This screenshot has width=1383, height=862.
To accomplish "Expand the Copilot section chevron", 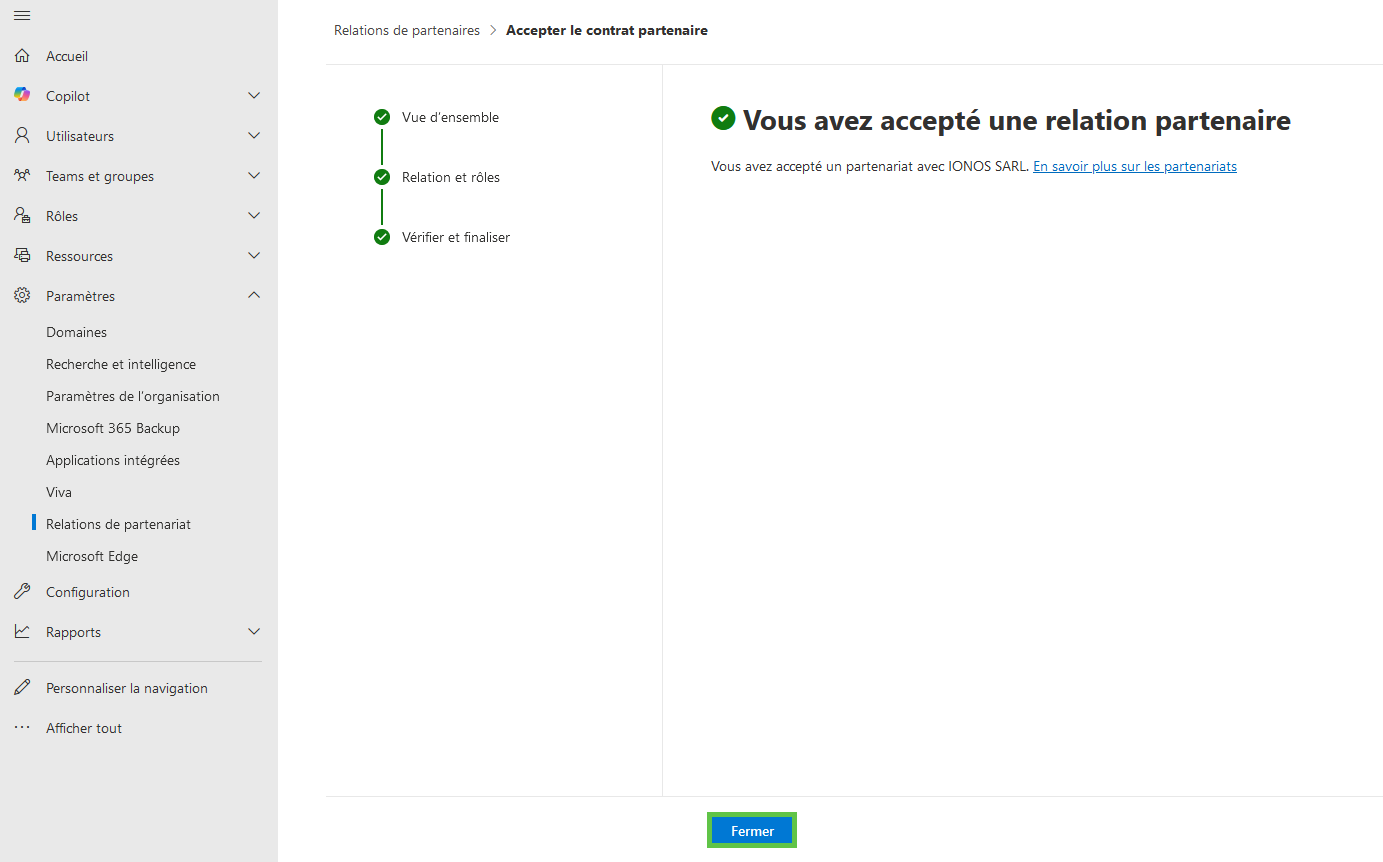I will click(254, 96).
